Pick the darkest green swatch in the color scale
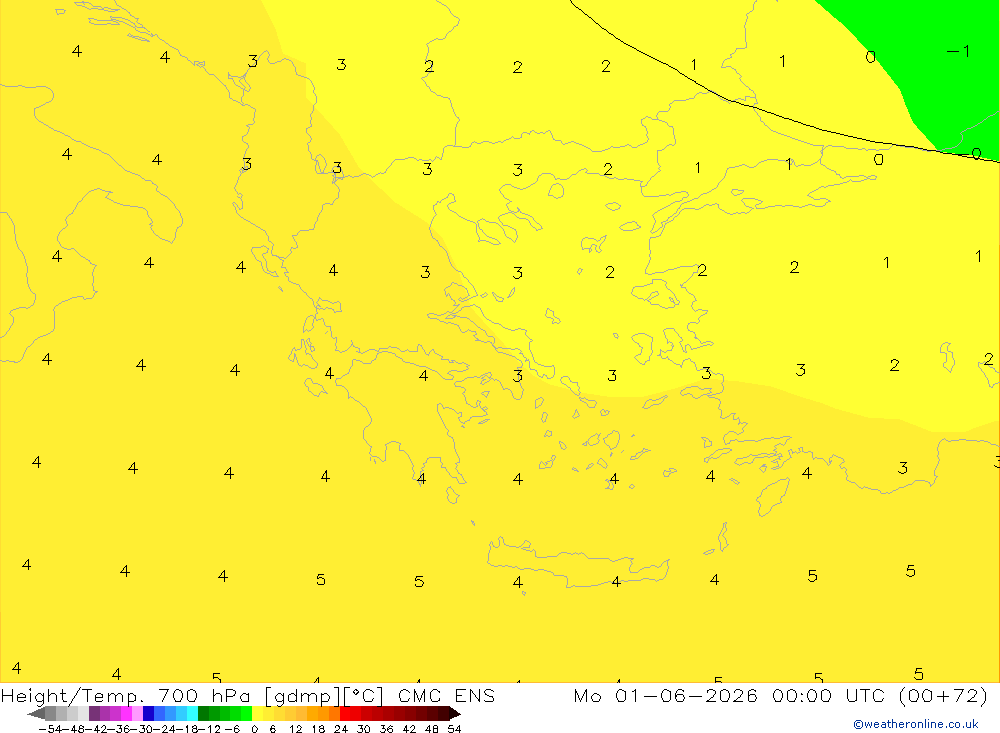The image size is (1000, 733). 203,714
